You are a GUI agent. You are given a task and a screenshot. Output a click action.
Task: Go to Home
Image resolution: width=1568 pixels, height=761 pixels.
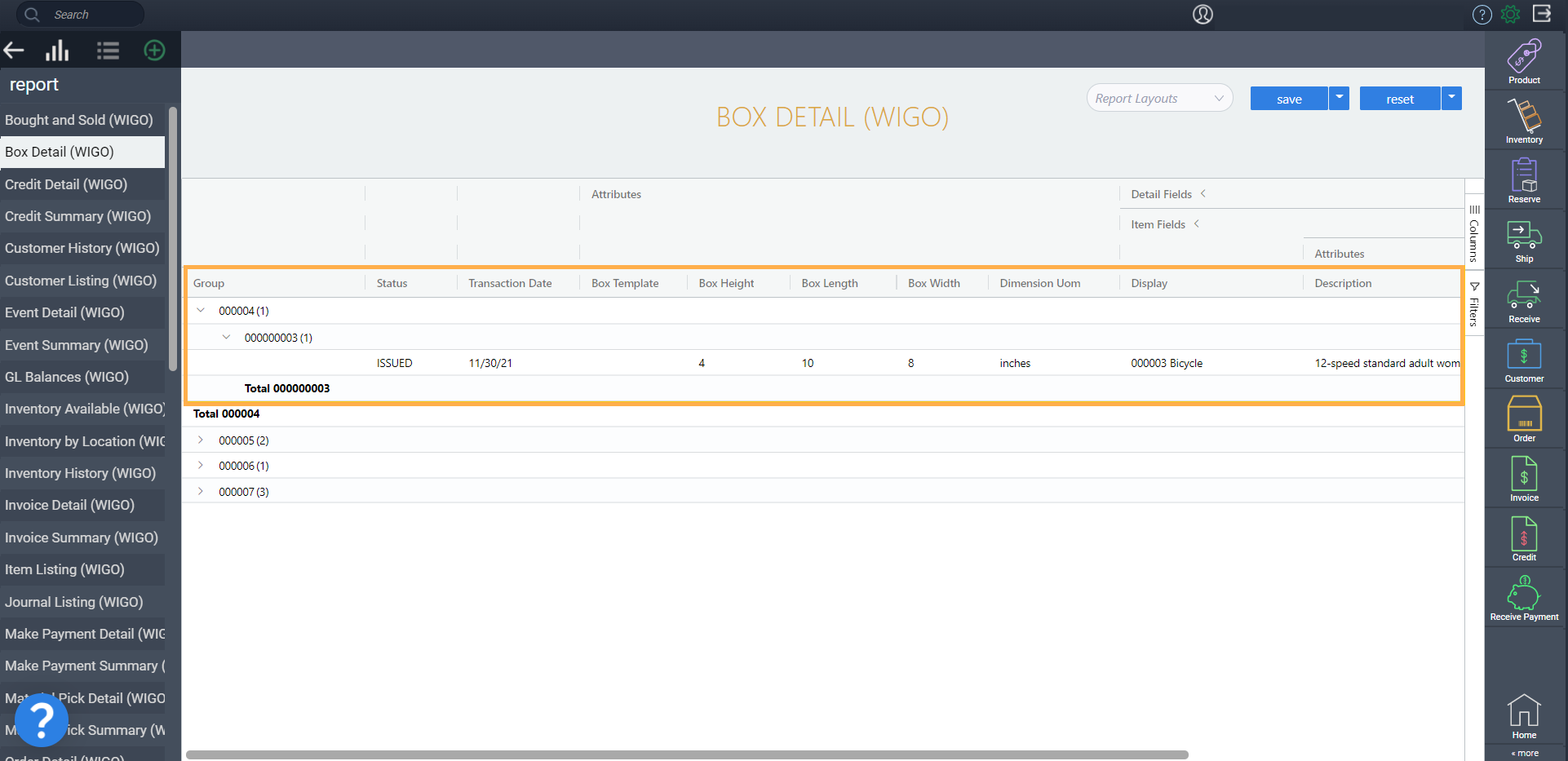(x=1524, y=717)
